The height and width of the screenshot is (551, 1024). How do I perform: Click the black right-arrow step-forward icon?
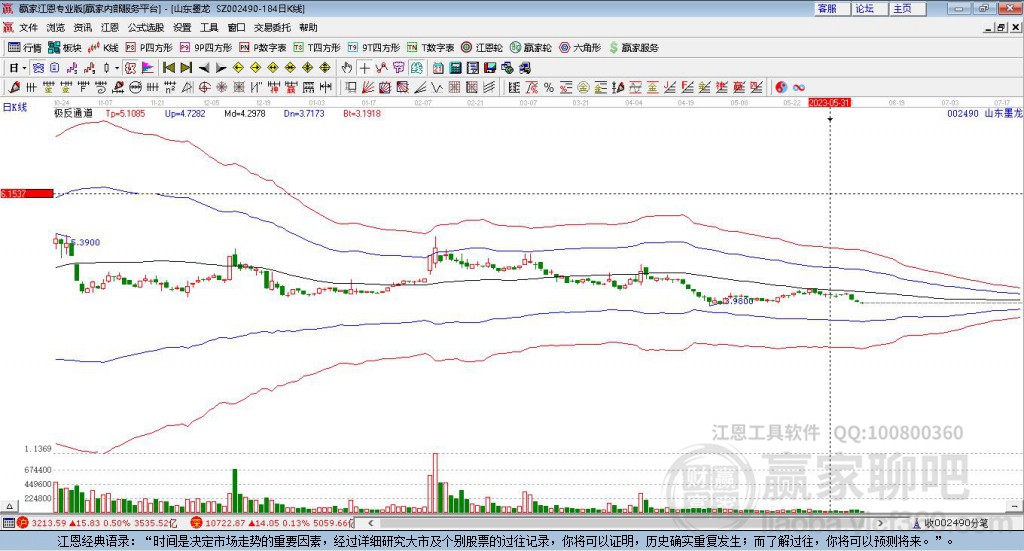click(x=221, y=68)
